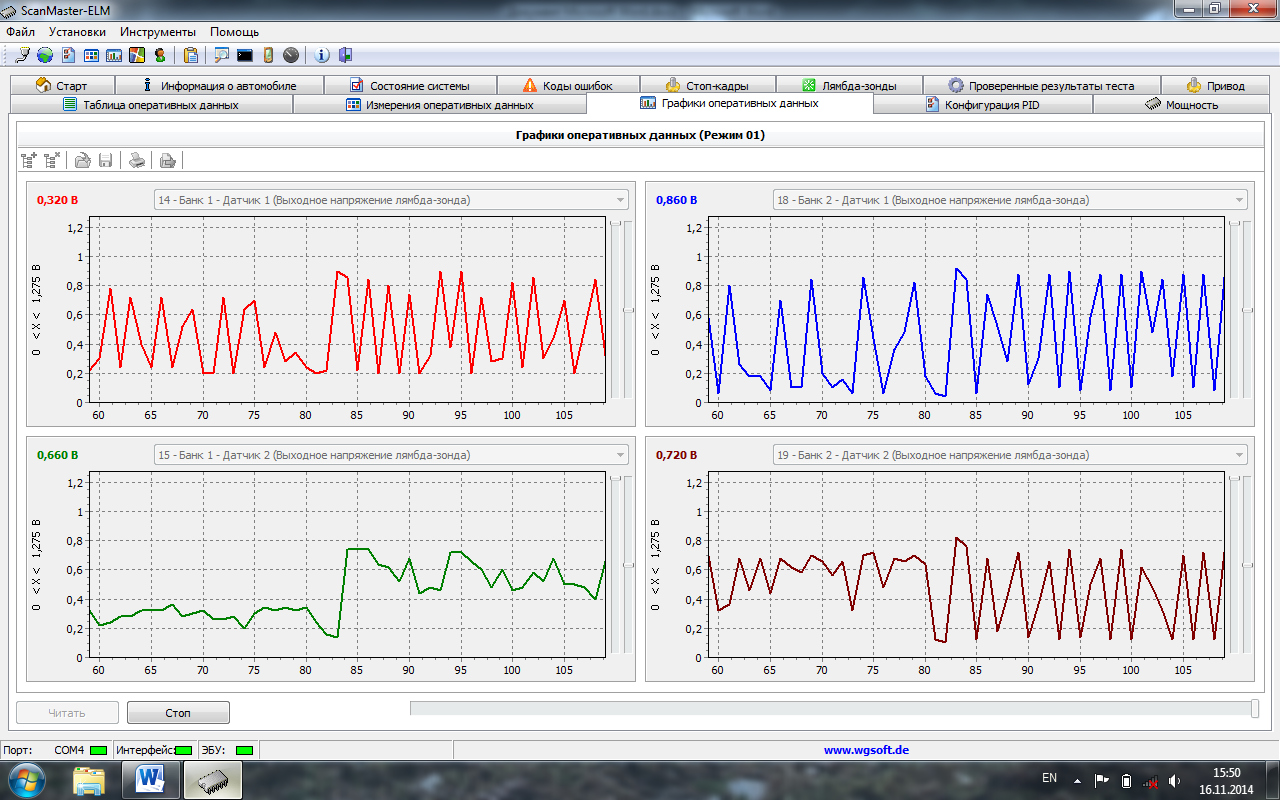Click the vertical slider beside the red graph
The image size is (1280, 800).
click(628, 310)
